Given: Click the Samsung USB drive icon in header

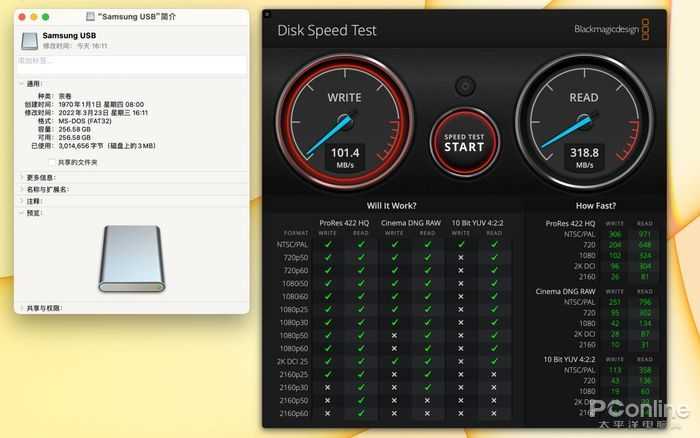Looking at the screenshot, I should click(x=29, y=41).
